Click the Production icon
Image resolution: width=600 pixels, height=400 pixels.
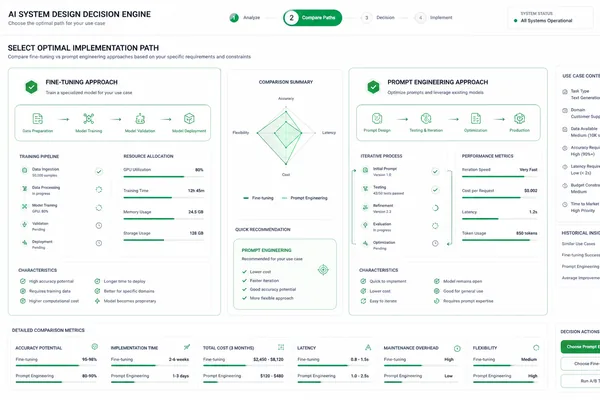tap(519, 118)
